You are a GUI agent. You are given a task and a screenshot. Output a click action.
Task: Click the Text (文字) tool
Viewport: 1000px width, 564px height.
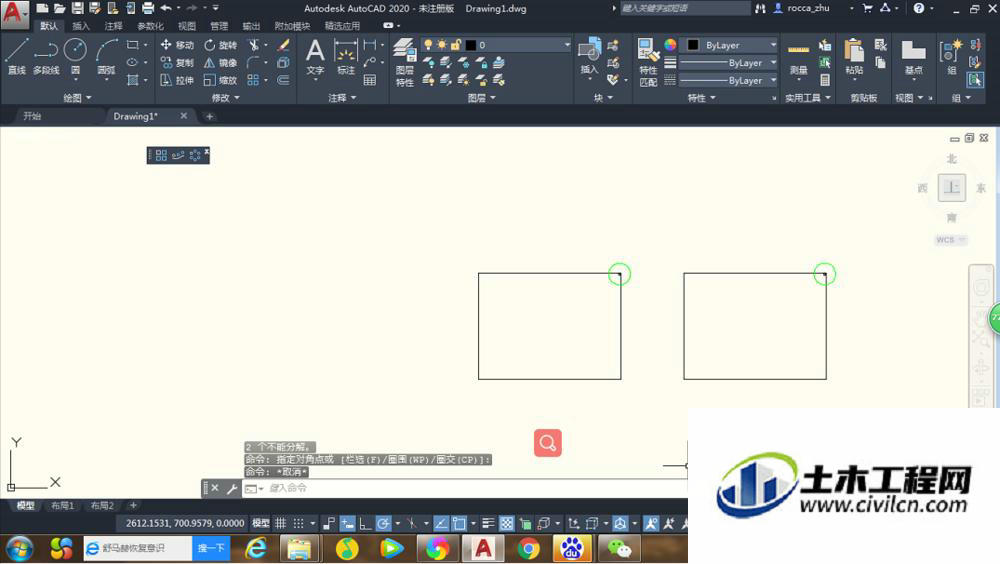(x=315, y=57)
